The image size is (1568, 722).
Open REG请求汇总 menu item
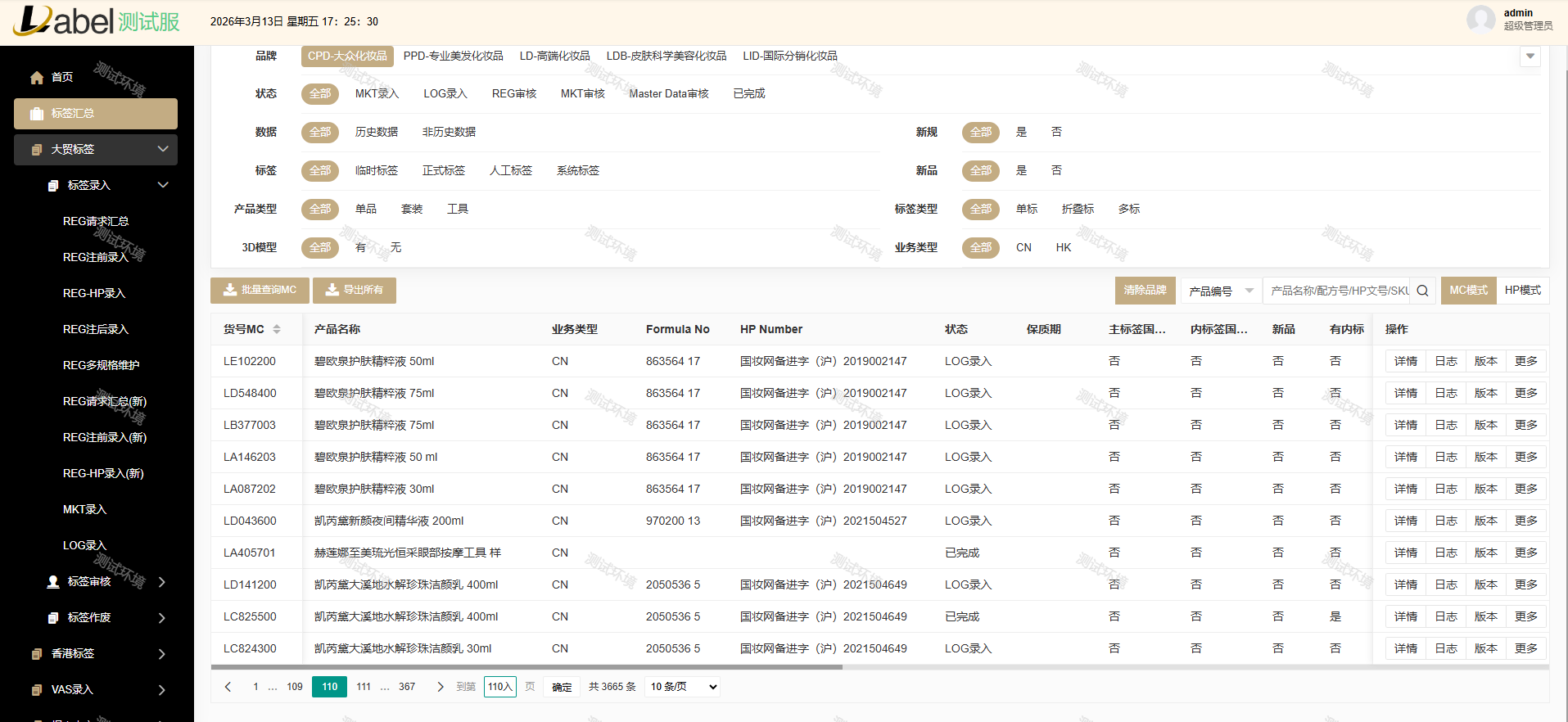(96, 221)
